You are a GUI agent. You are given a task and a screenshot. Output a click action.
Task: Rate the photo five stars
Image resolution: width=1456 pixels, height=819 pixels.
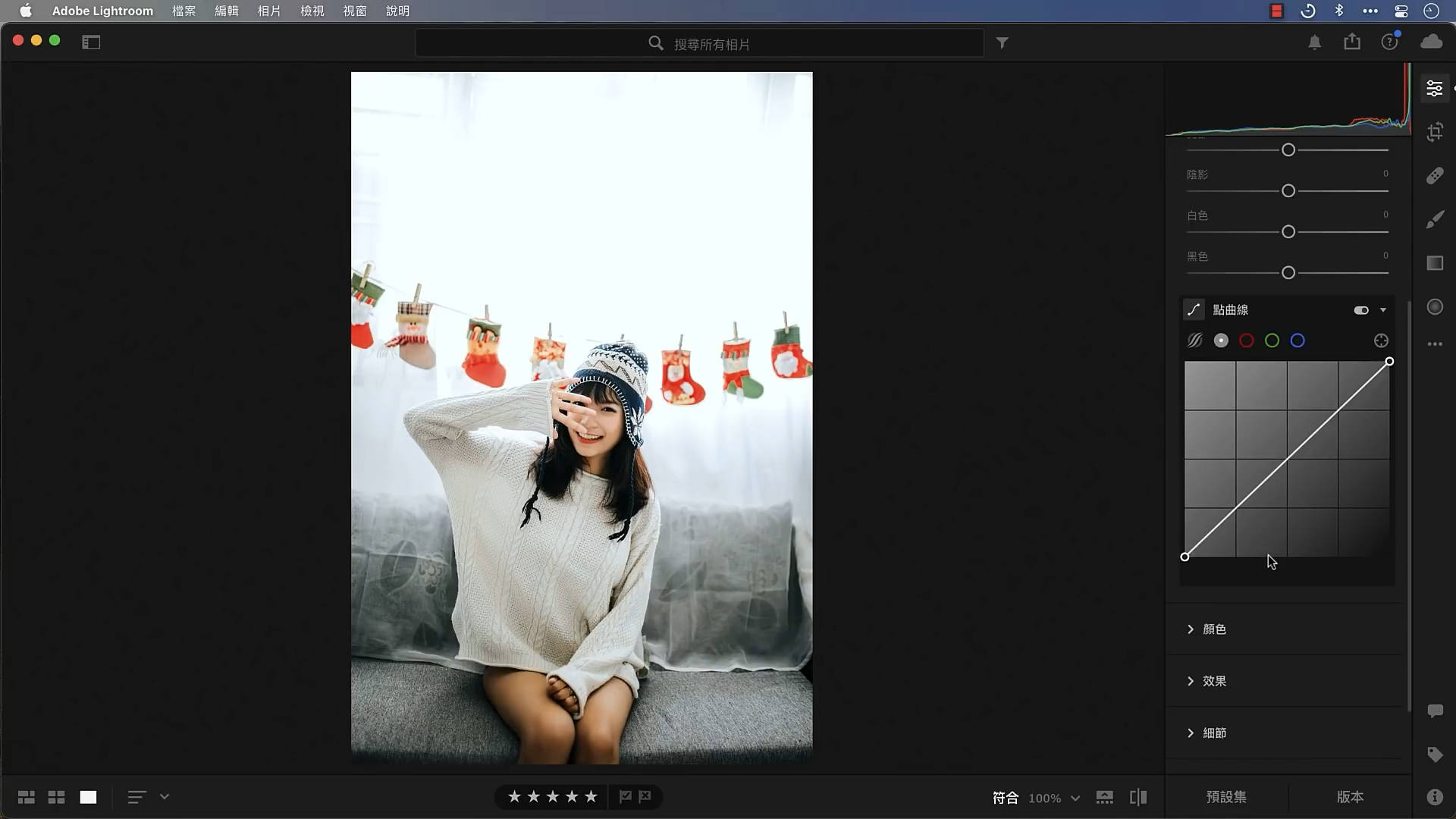tap(589, 796)
